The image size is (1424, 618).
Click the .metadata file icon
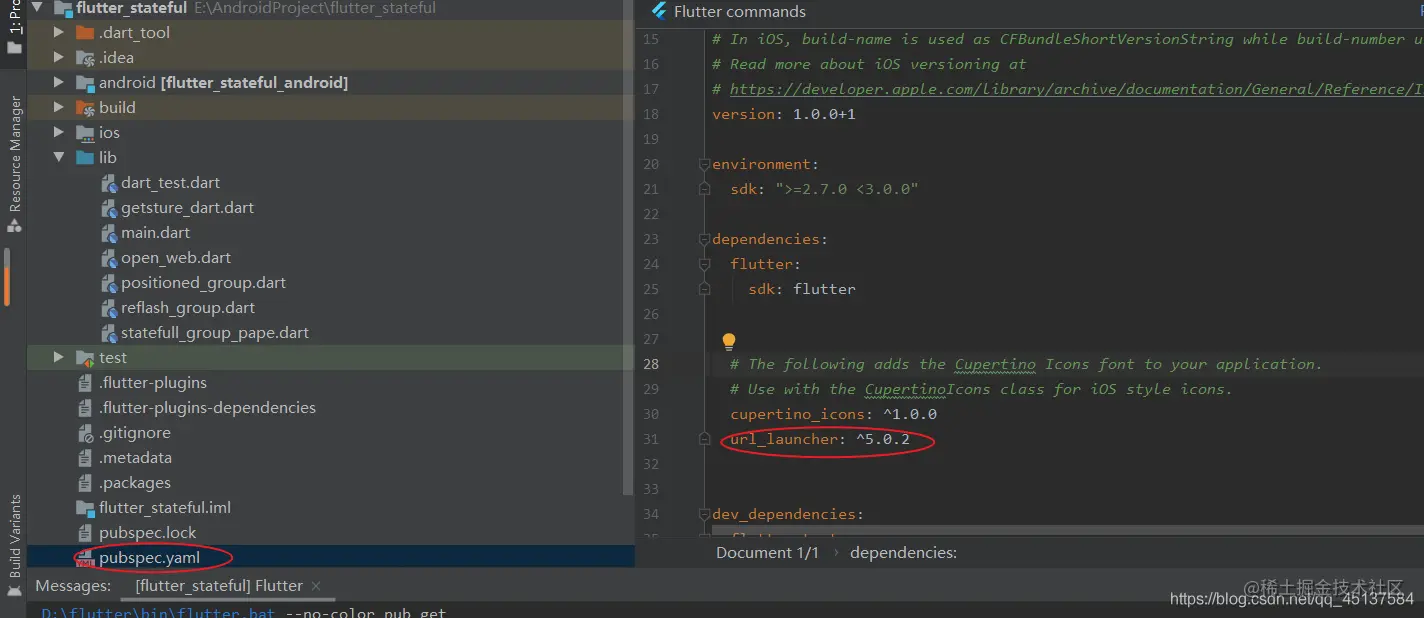(x=85, y=458)
